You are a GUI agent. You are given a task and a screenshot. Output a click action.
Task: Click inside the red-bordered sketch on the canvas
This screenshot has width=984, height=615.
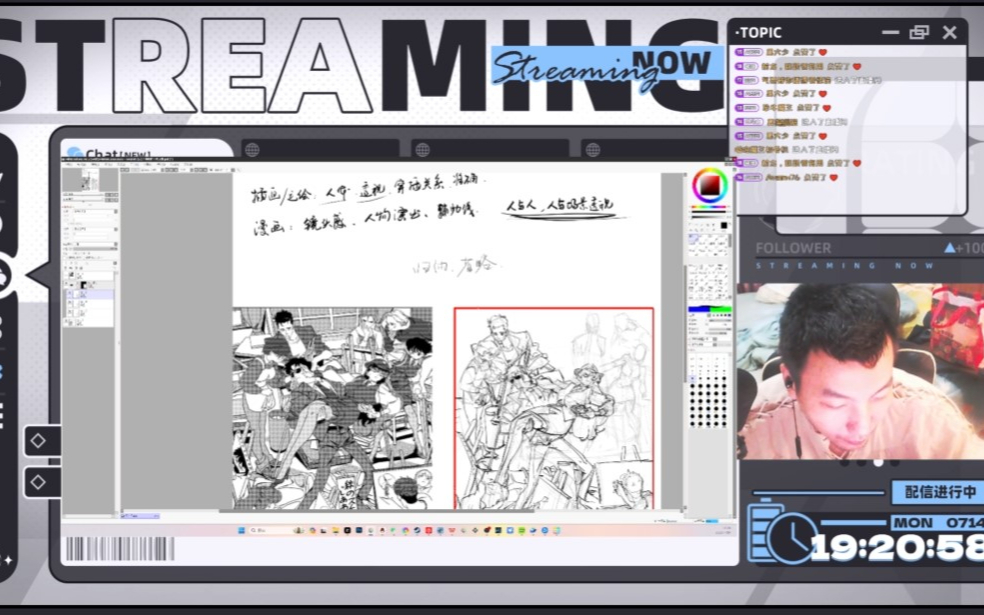[554, 408]
